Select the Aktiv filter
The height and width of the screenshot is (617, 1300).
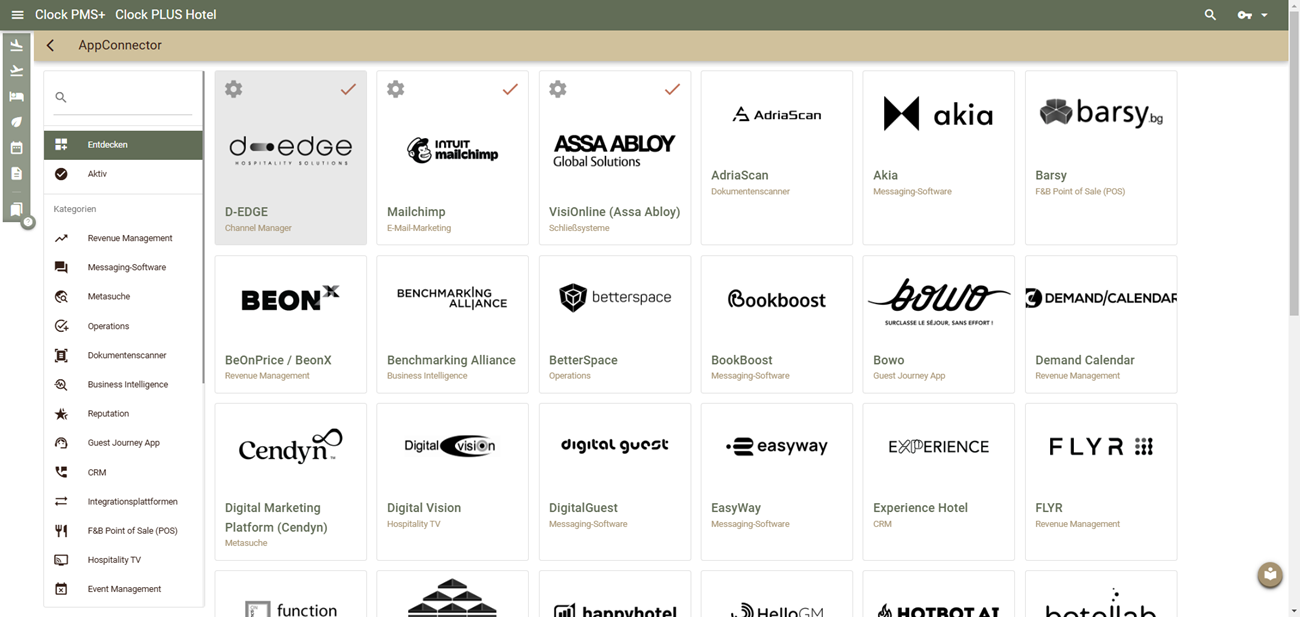coord(123,174)
